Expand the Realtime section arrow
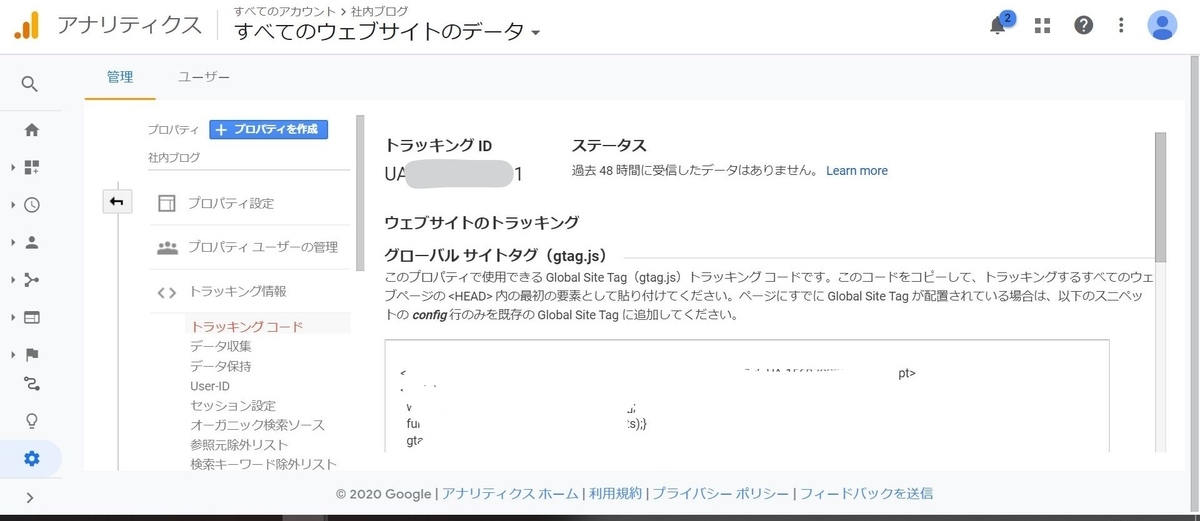Screen dimensions: 1200x521 [x=13, y=205]
